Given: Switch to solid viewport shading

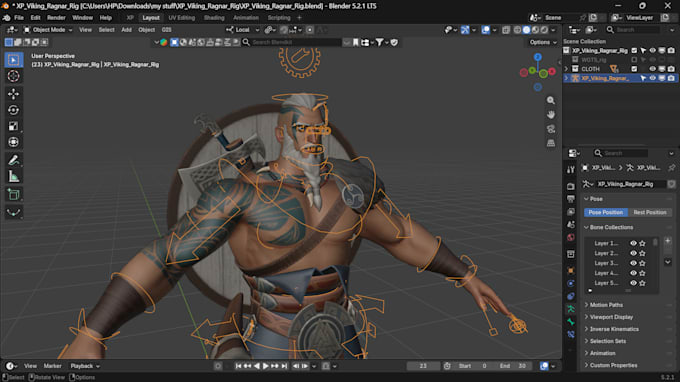Looking at the screenshot, I should [x=526, y=30].
